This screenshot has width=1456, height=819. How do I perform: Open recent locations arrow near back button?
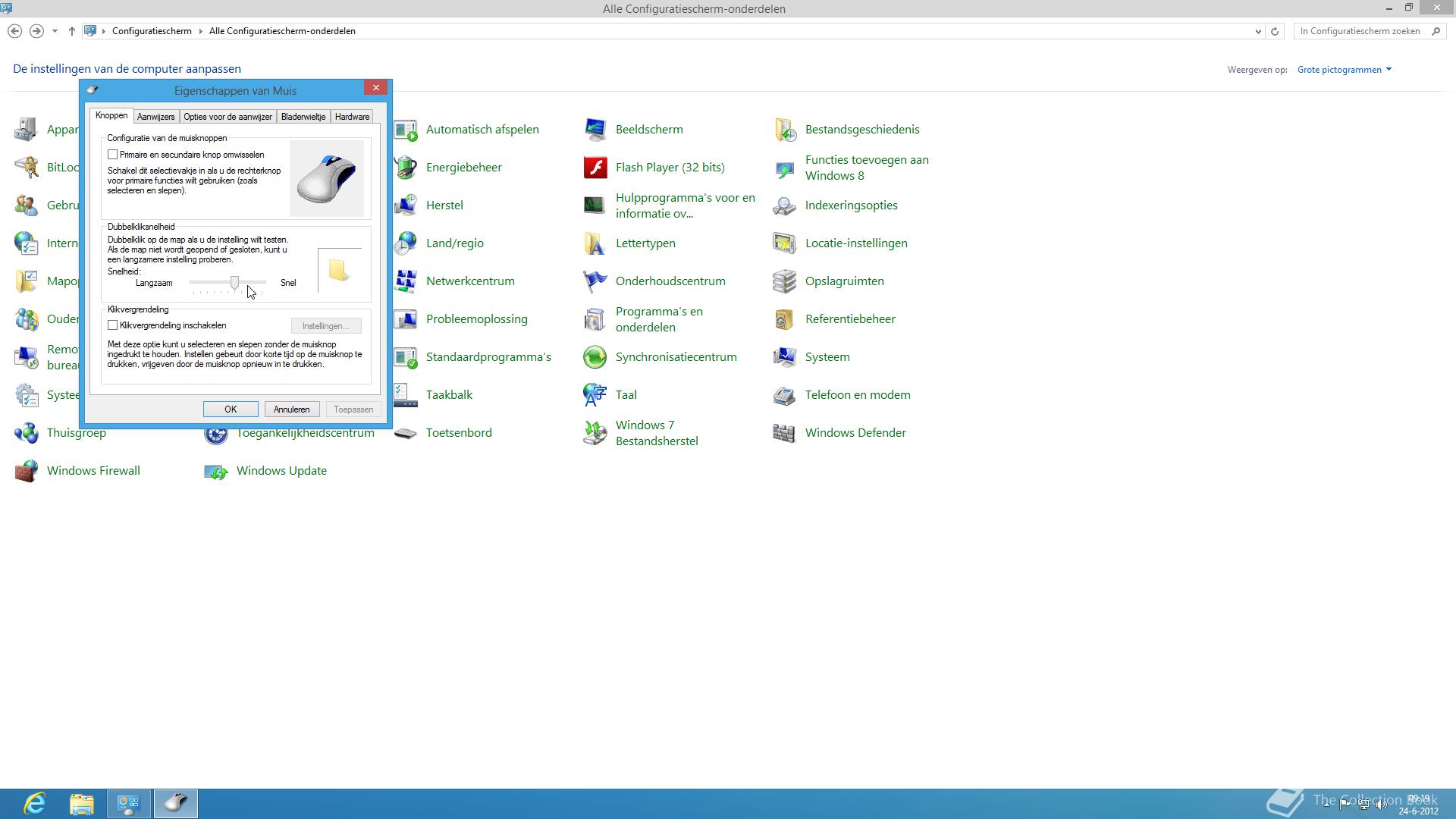coord(55,31)
